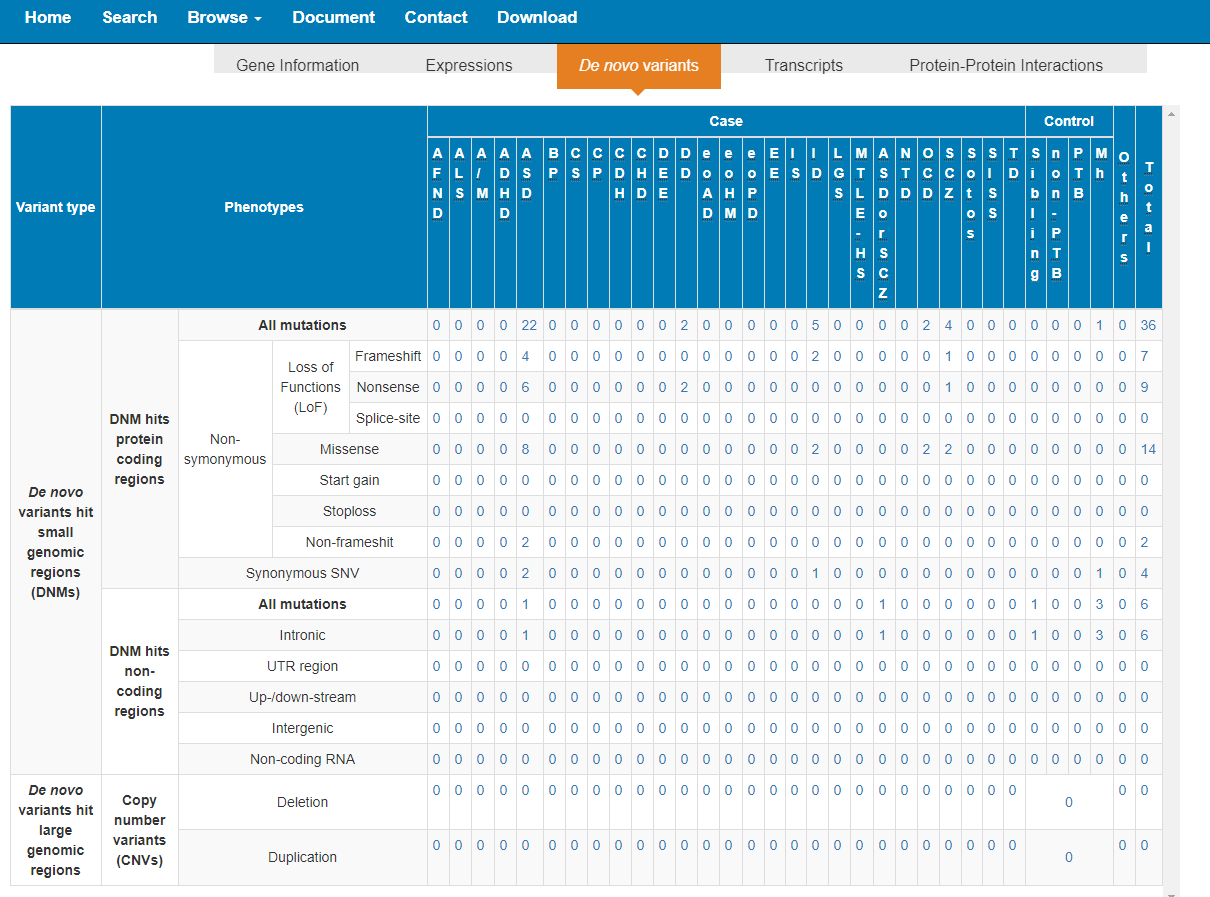Click Missense total value 14
Screen dimensions: 1210x897
[1148, 449]
